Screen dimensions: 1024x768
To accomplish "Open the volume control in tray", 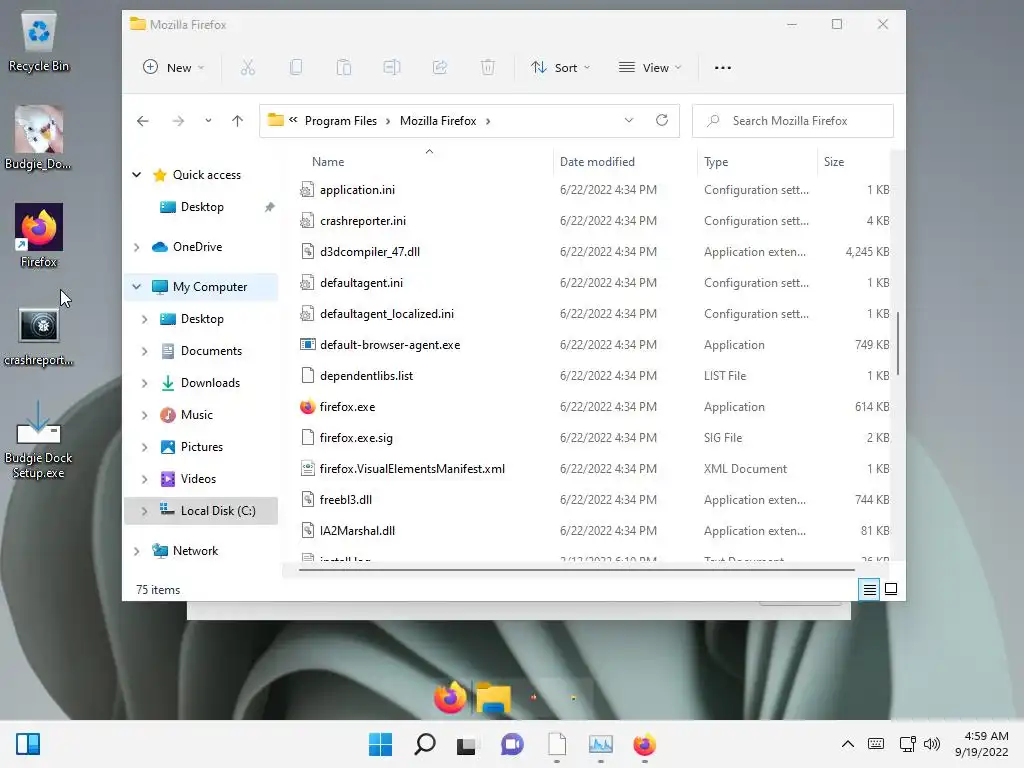I will tap(932, 744).
